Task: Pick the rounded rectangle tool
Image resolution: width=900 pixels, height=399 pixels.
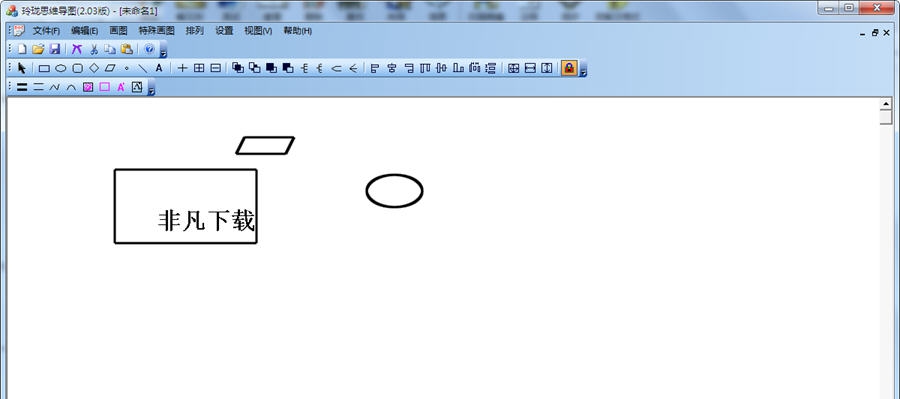Action: pos(77,68)
